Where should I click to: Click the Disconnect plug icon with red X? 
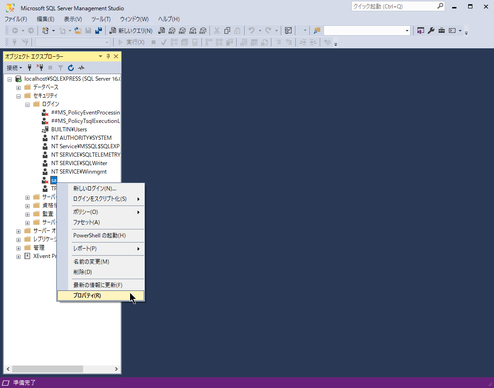[40, 68]
